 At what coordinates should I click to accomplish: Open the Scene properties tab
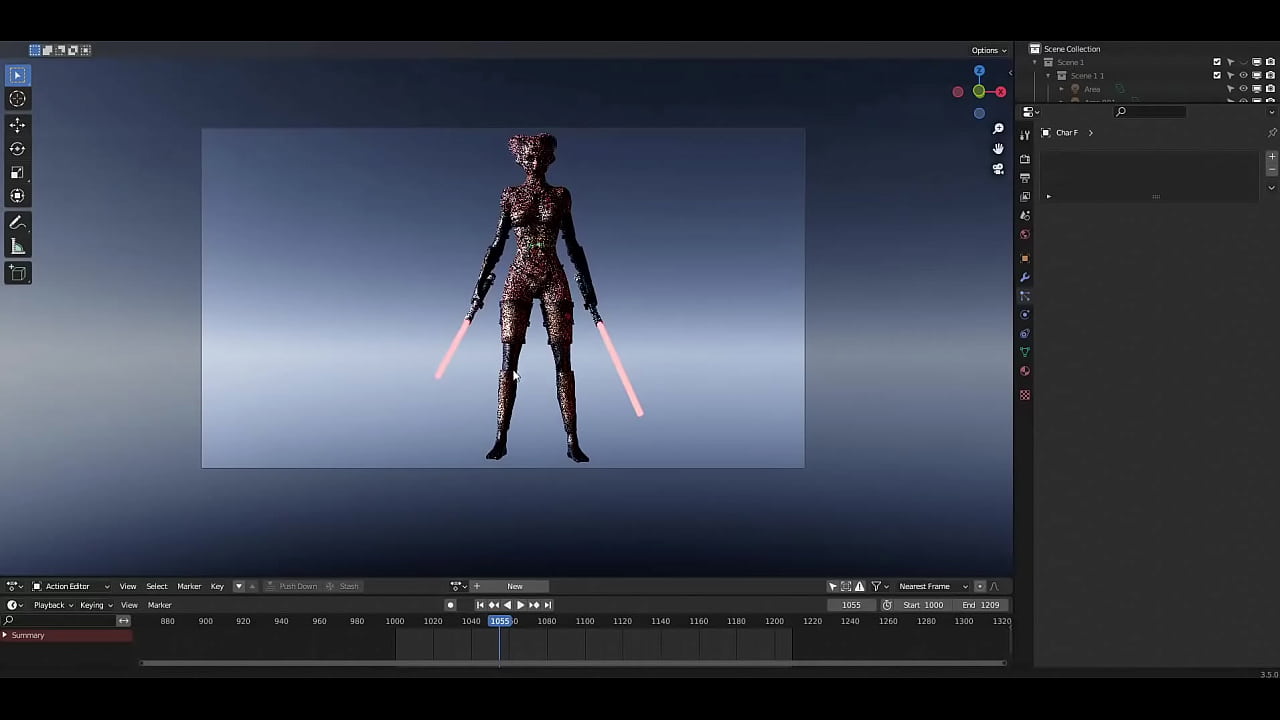[x=1025, y=216]
